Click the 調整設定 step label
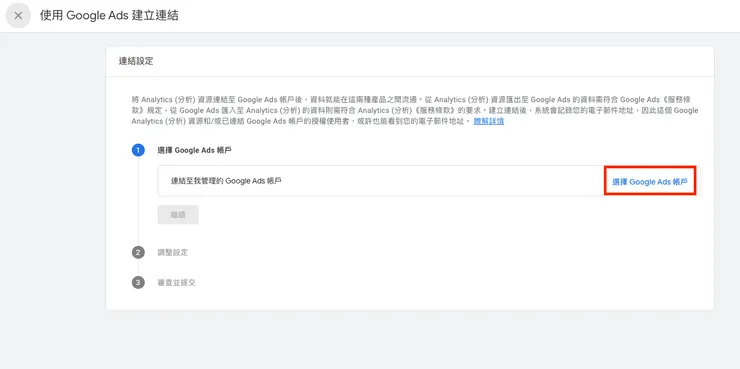Viewport: 740px width, 369px height. pyautogui.click(x=173, y=252)
